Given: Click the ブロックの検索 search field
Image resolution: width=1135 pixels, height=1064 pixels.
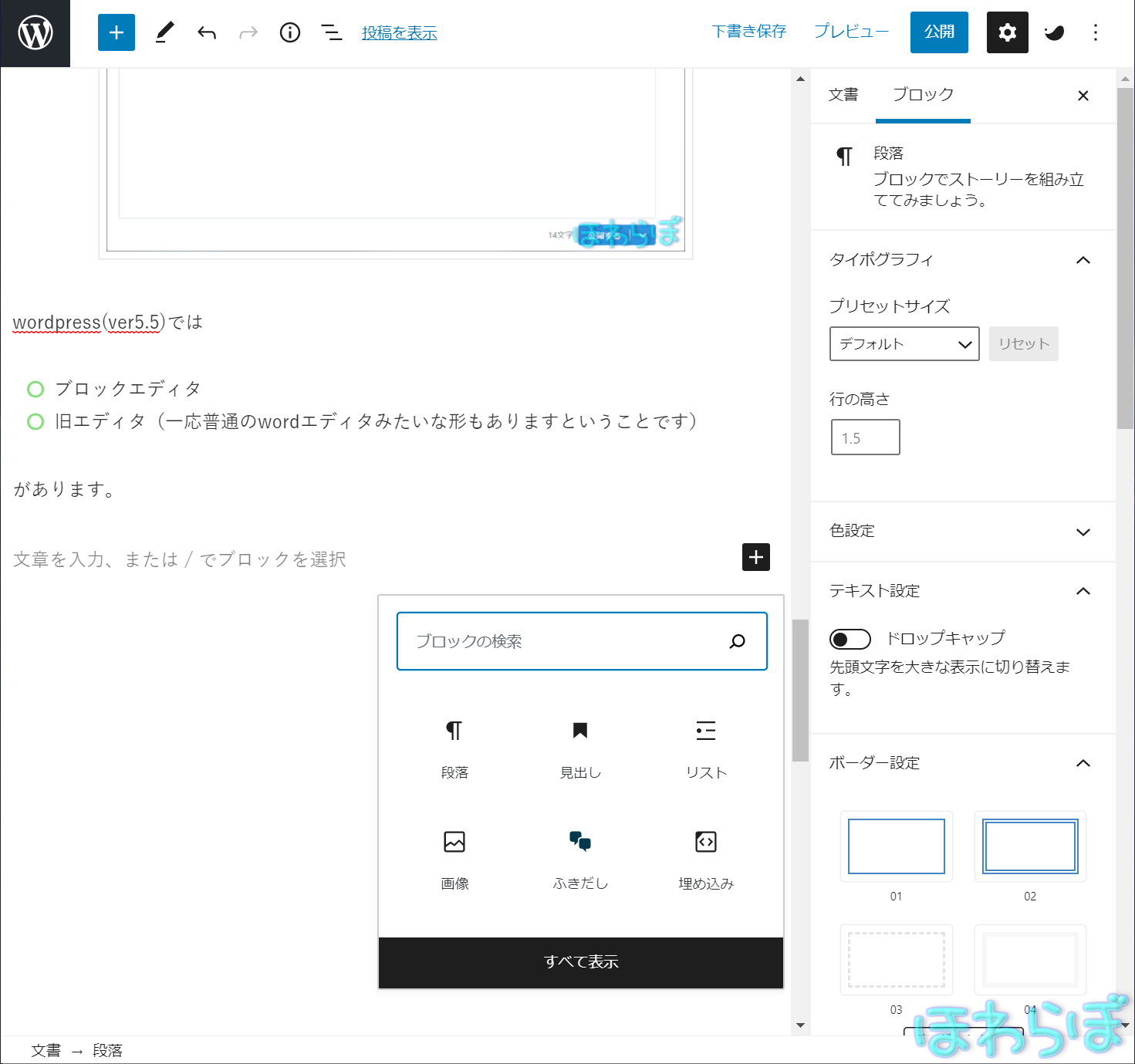Looking at the screenshot, I should (571, 641).
